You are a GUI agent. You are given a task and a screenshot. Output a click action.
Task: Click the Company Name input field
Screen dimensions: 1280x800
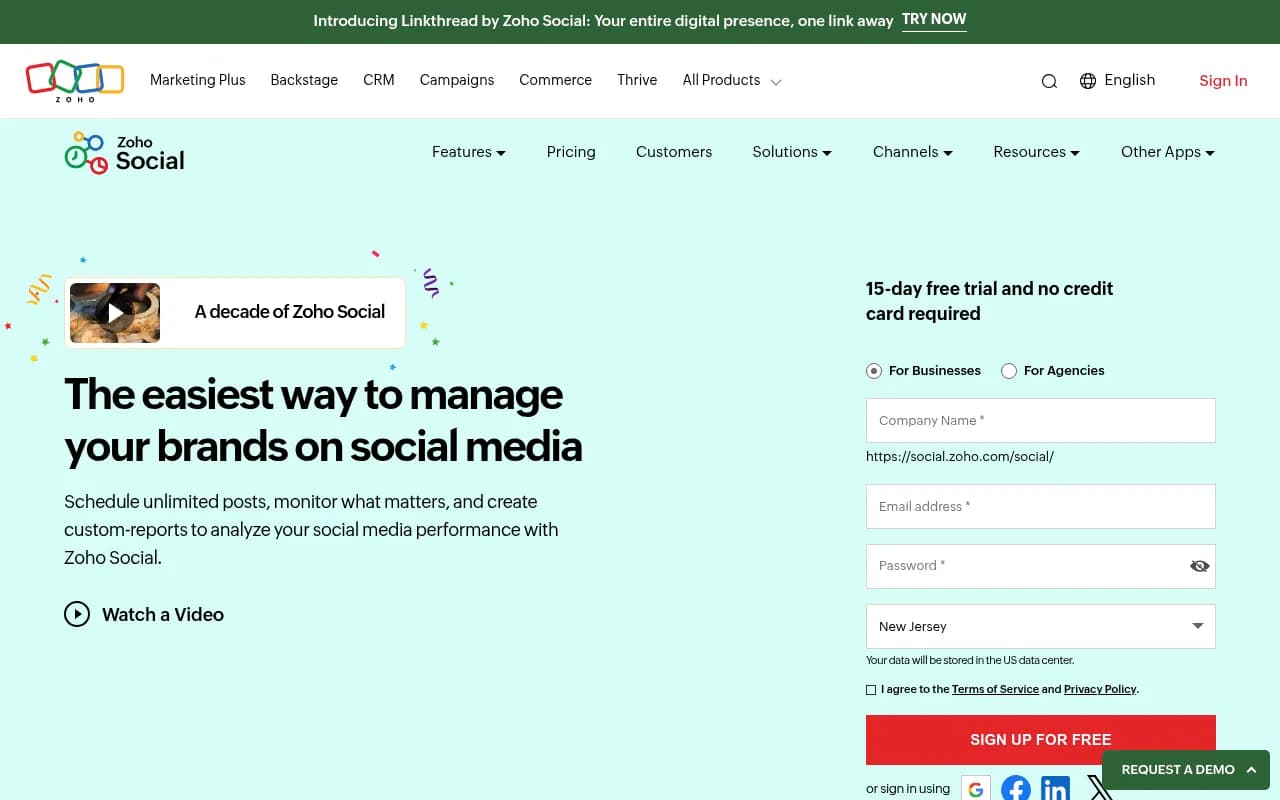[1040, 420]
